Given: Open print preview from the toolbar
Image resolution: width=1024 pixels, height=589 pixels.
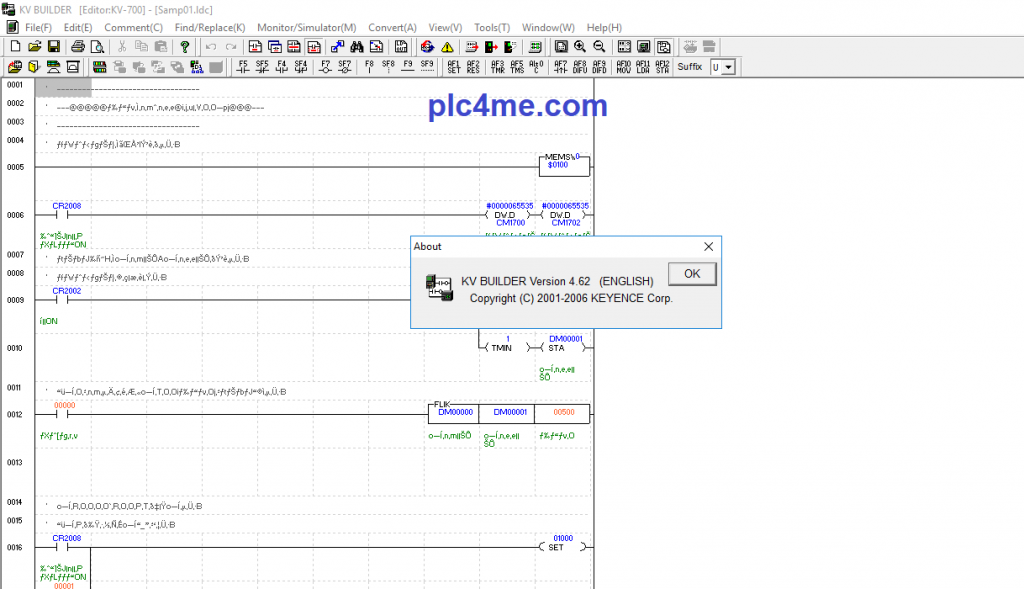Looking at the screenshot, I should [97, 47].
